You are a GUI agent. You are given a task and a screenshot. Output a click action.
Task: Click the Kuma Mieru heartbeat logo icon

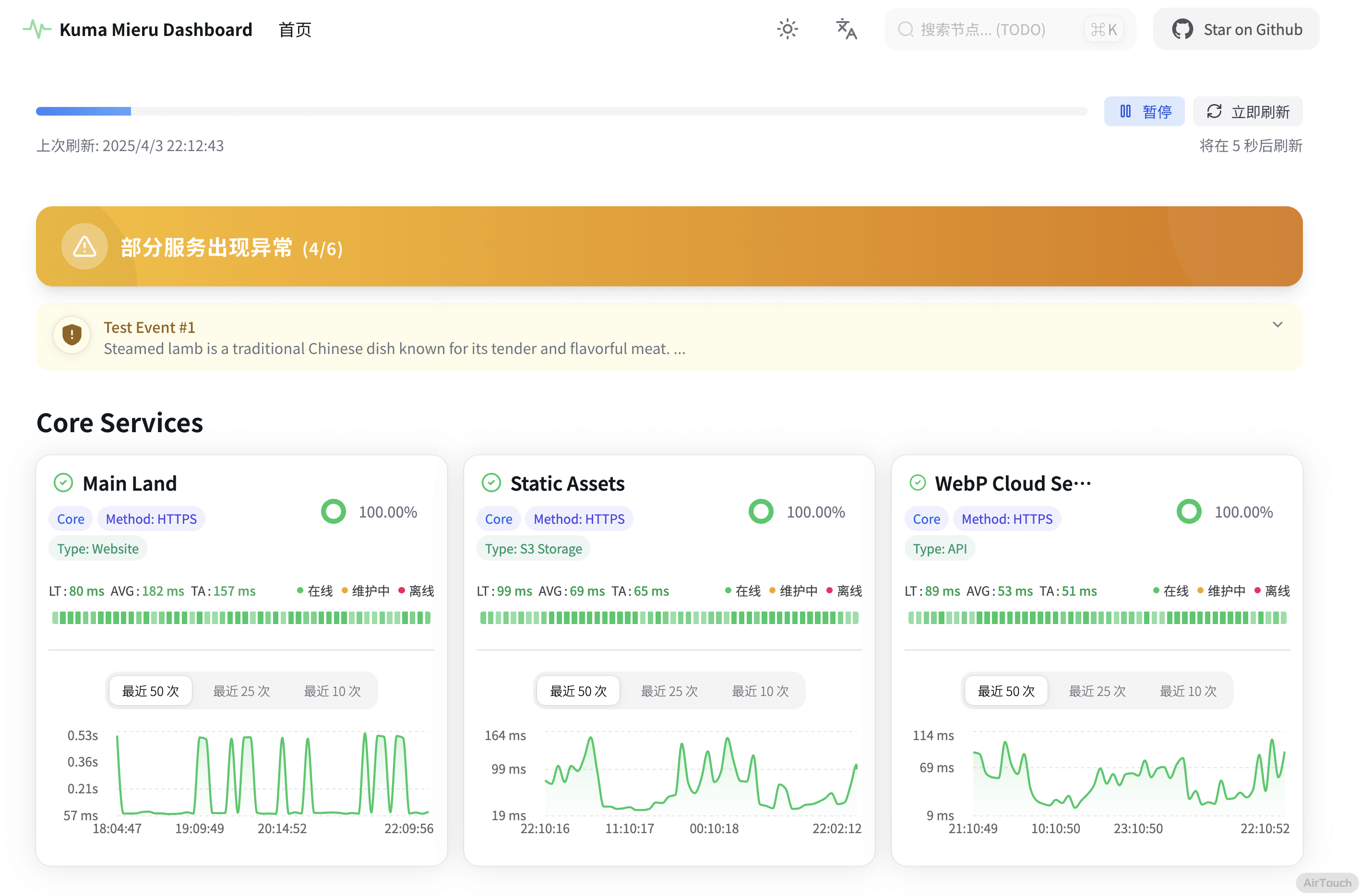point(36,29)
